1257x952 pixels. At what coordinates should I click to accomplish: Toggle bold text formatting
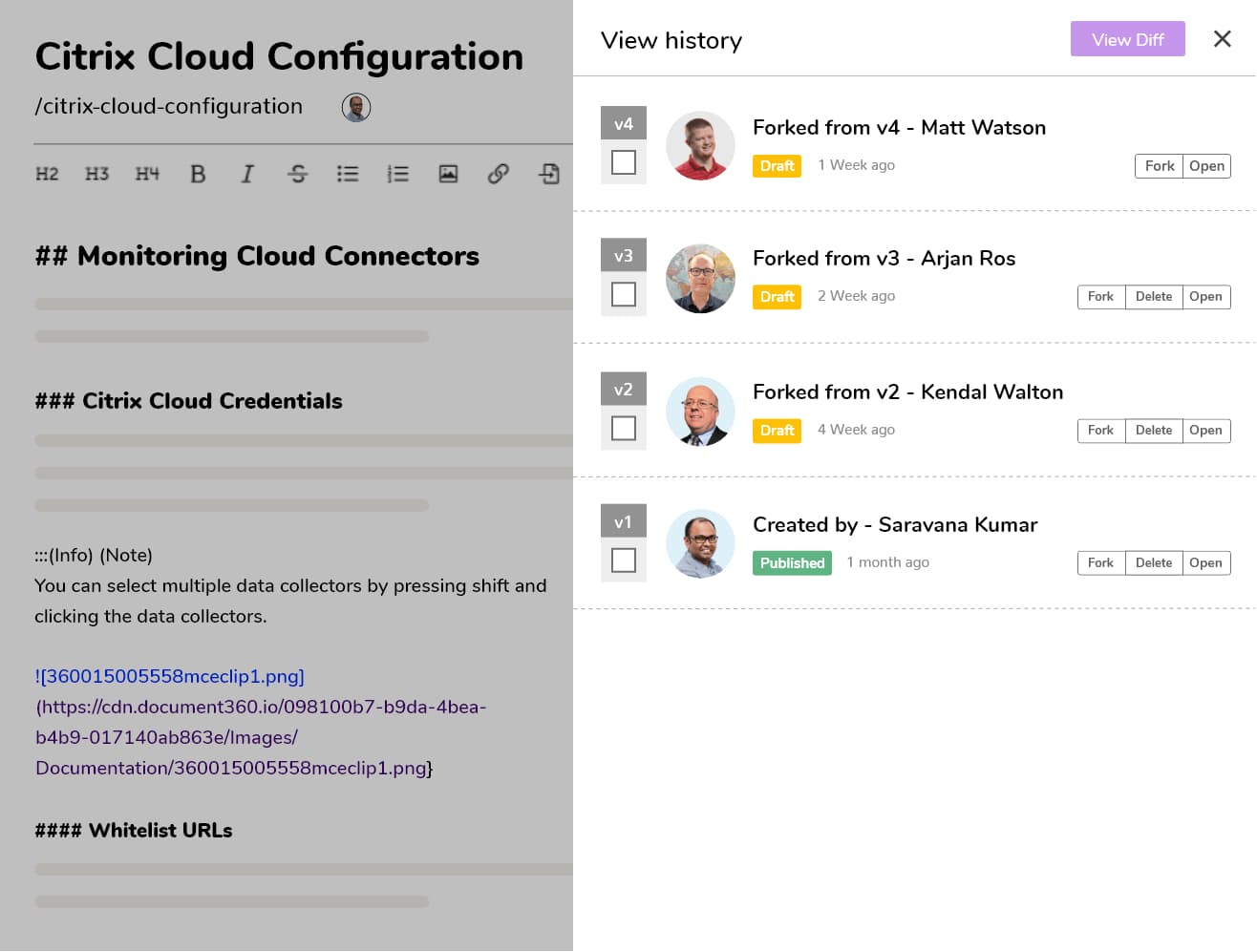click(198, 174)
